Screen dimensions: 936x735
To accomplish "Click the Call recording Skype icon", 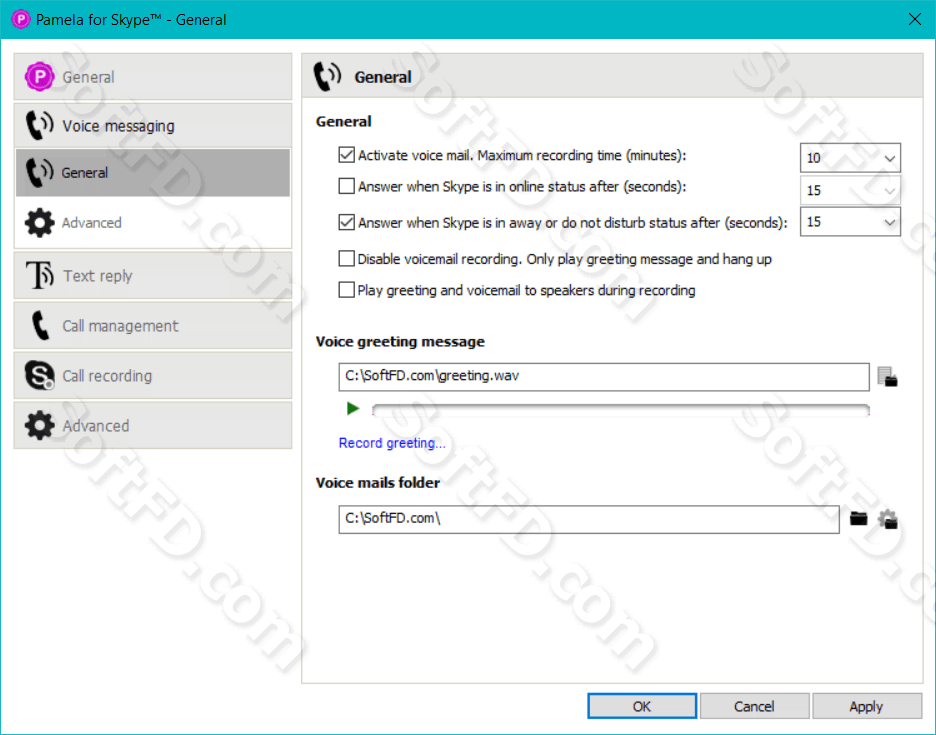I will 39,376.
